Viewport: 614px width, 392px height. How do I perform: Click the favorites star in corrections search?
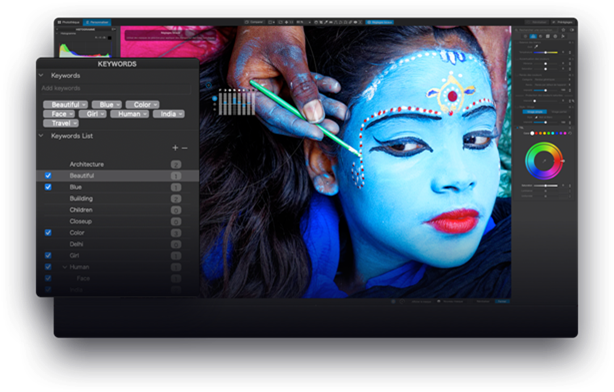point(563,30)
